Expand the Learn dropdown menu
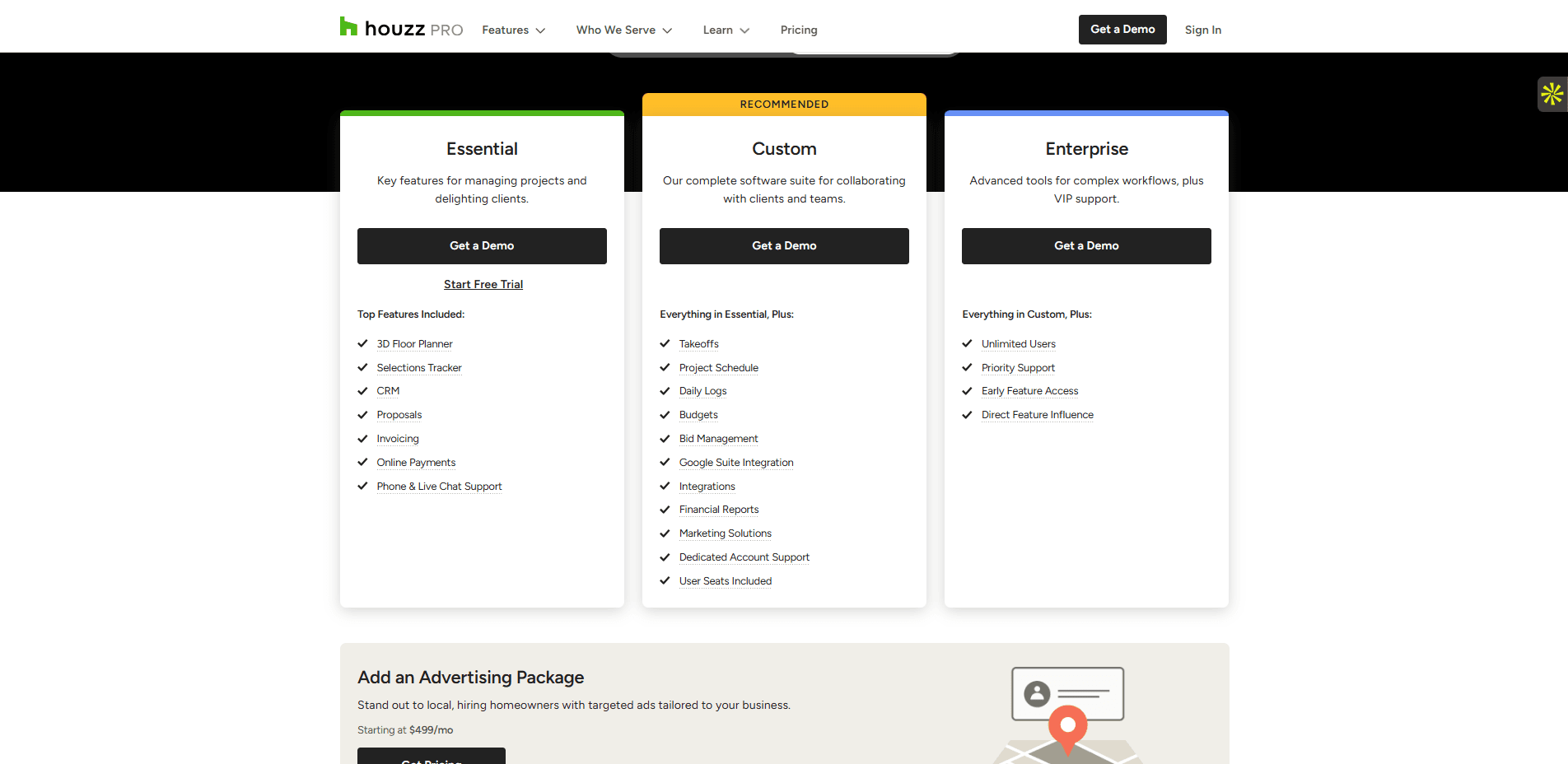1568x764 pixels. pyautogui.click(x=726, y=30)
